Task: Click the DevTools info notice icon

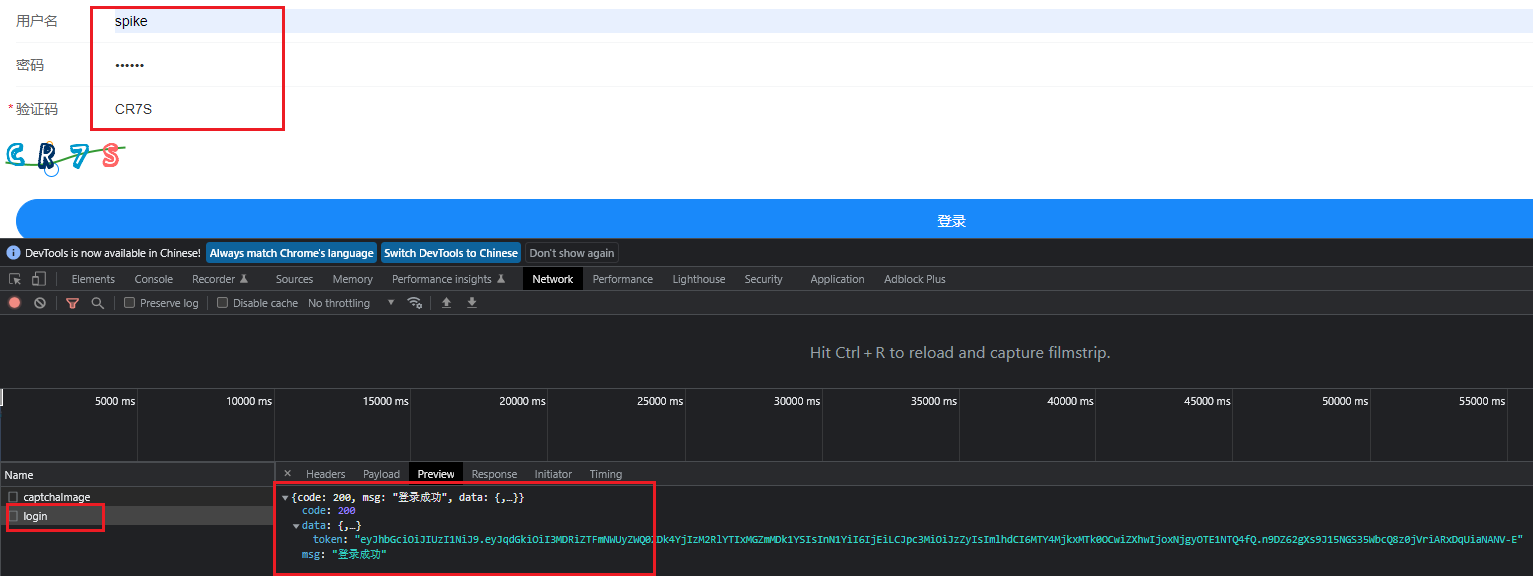Action: [x=13, y=253]
